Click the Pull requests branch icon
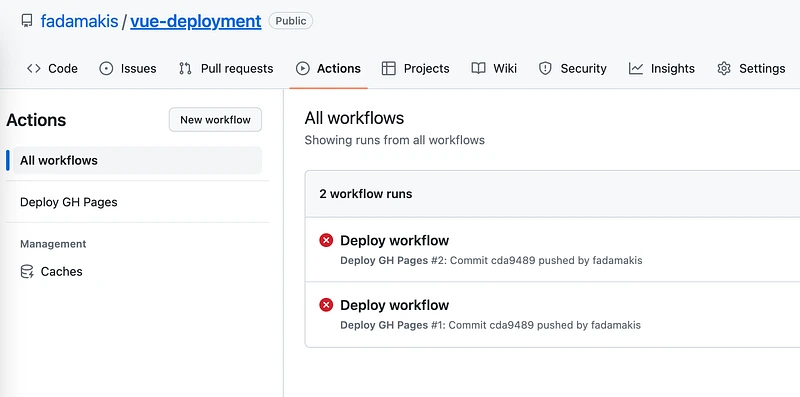Screen dimensions: 800x397 (185, 68)
